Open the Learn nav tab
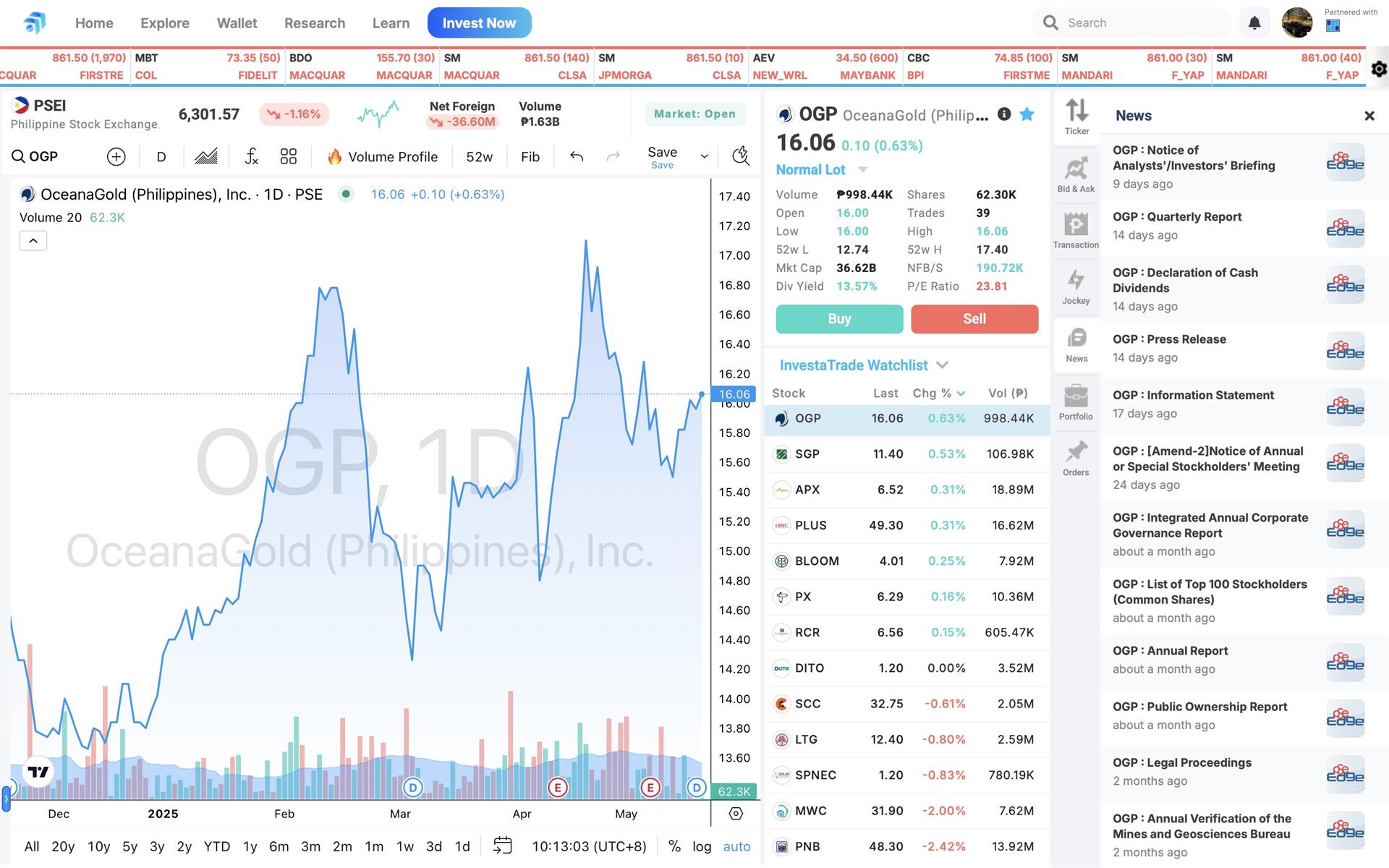This screenshot has width=1389, height=868. (391, 23)
